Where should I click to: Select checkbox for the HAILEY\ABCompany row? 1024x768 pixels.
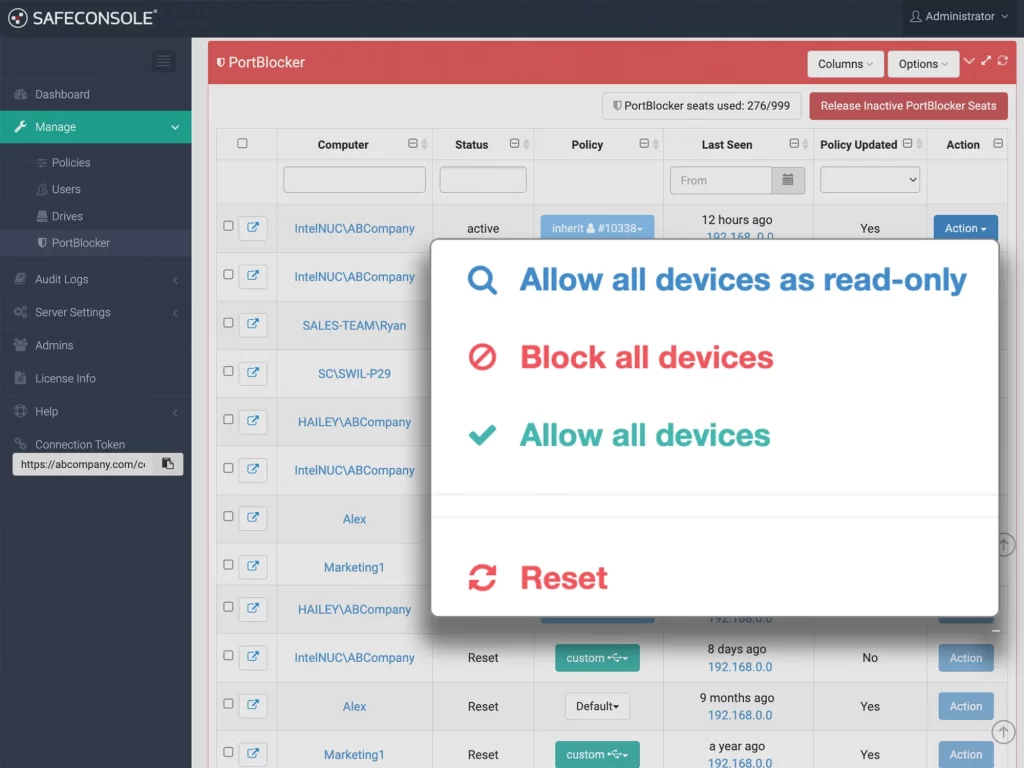[228, 420]
